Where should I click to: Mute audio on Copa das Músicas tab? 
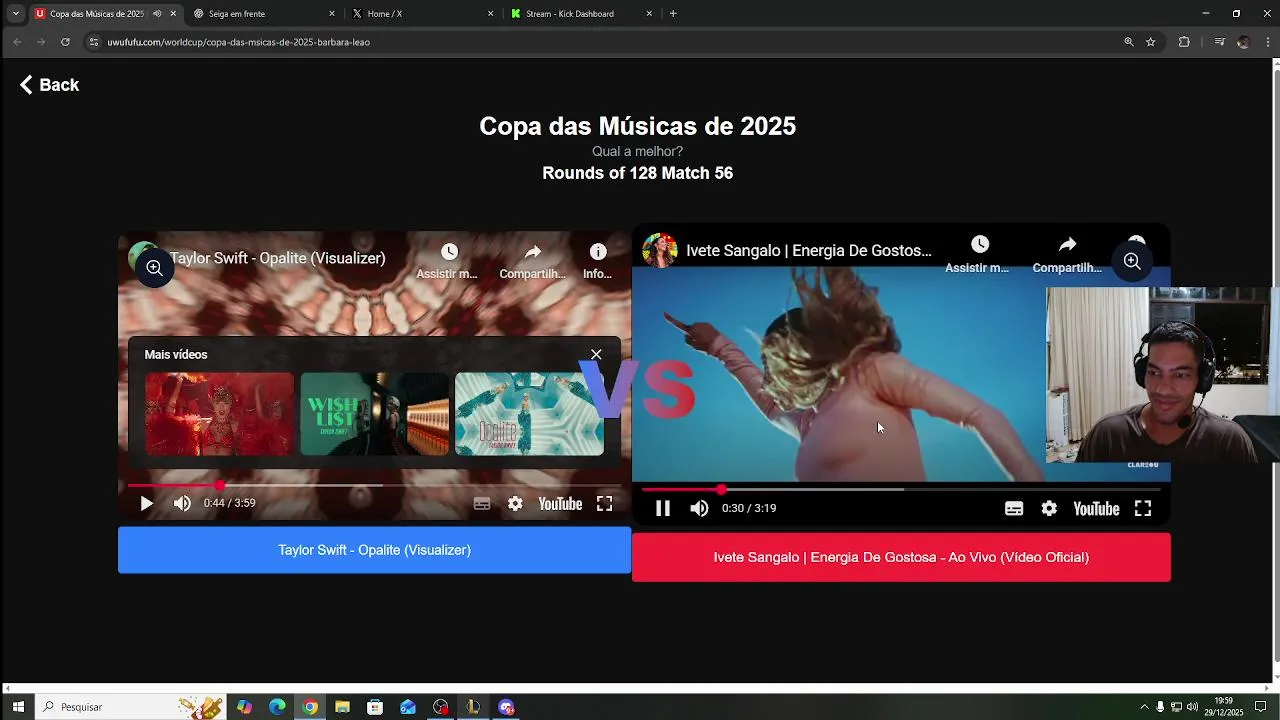click(157, 14)
